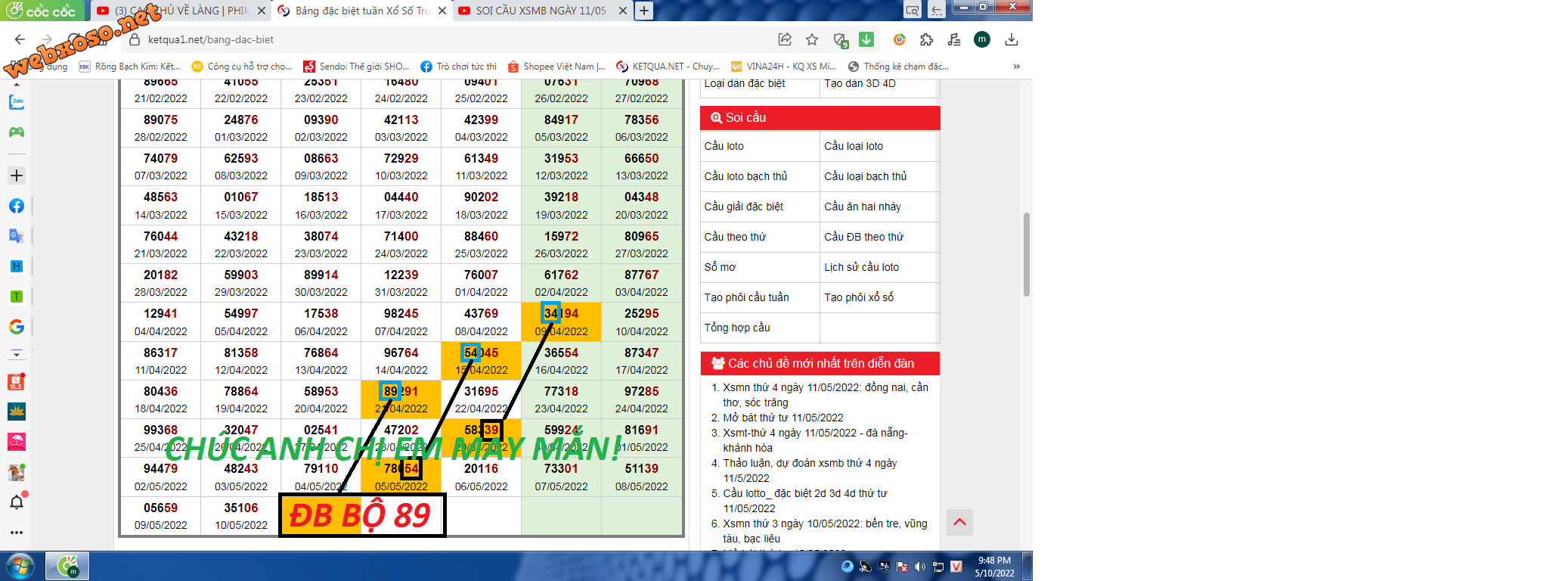Expand the hidden bookmarks overflow chevron

[1017, 67]
